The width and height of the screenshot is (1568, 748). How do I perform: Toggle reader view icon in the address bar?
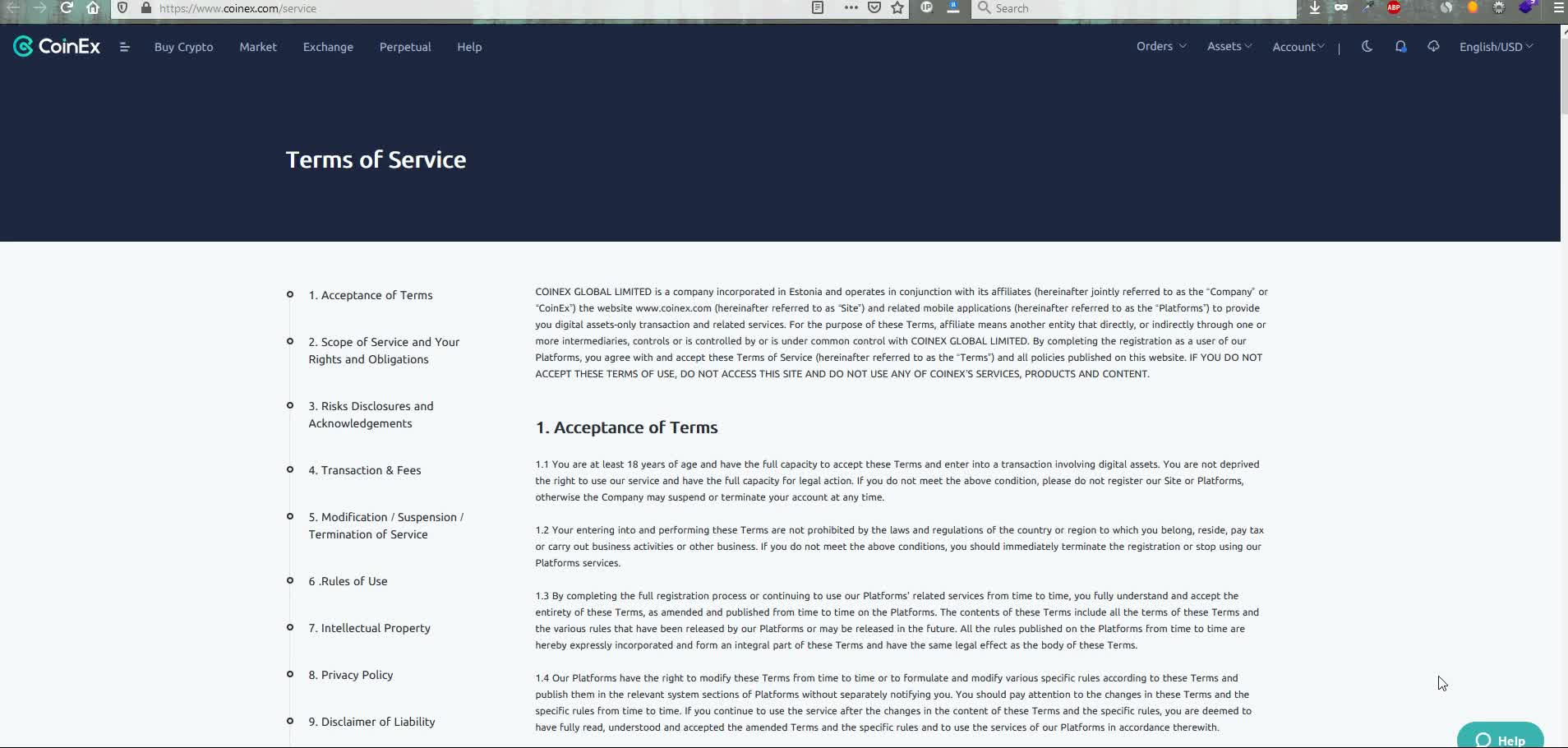818,8
